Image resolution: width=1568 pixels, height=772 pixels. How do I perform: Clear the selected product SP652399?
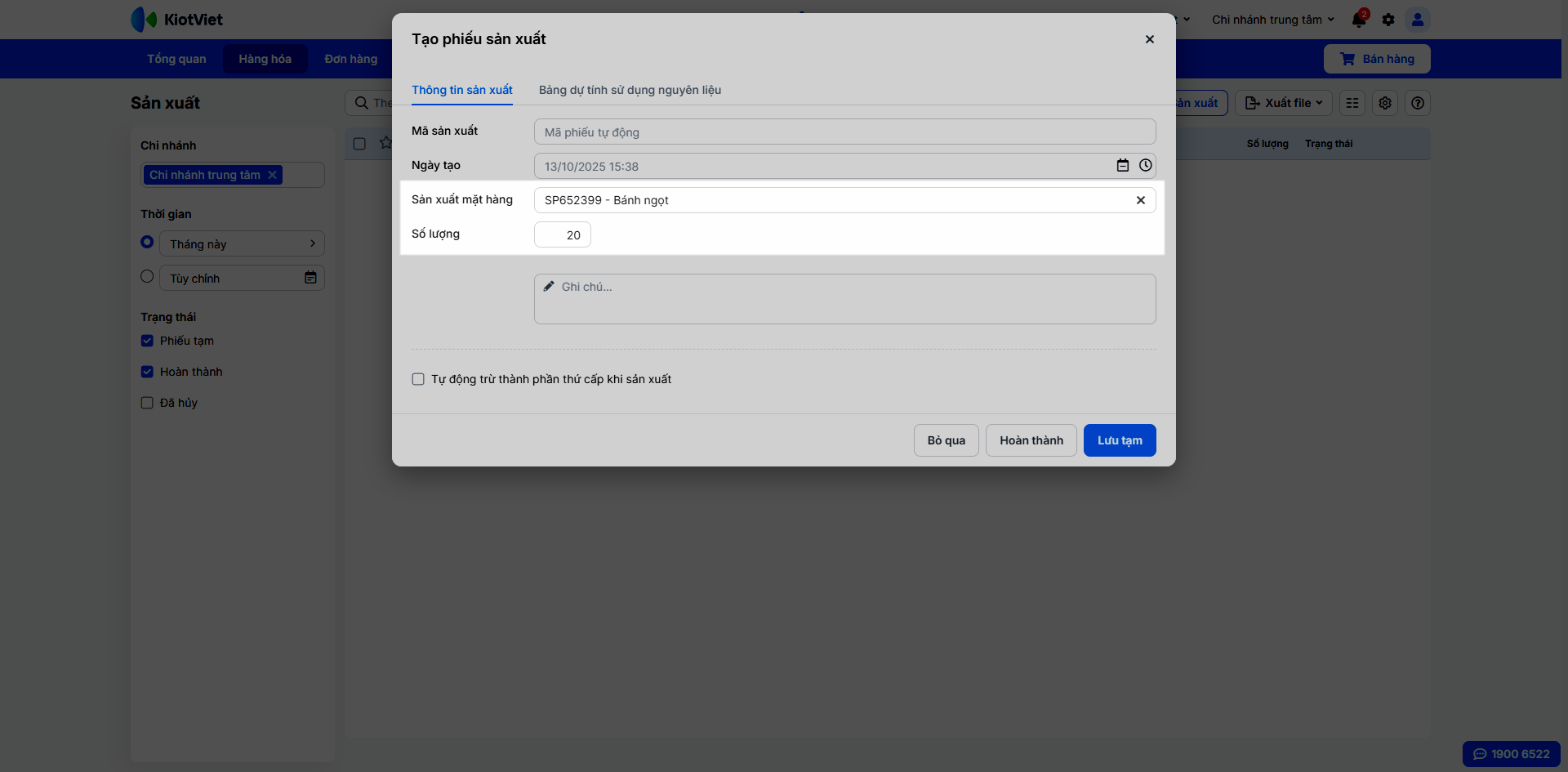pos(1141,200)
